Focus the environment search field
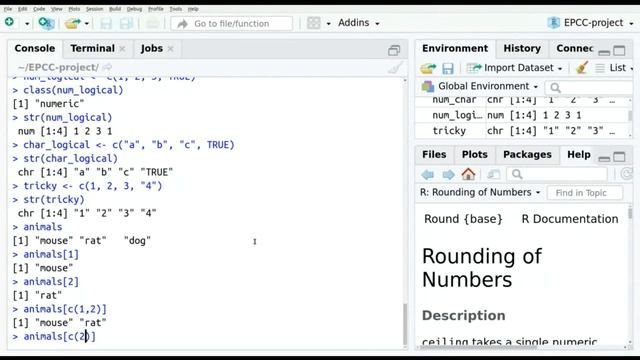Screen dimensions: 640x360 click(589, 87)
